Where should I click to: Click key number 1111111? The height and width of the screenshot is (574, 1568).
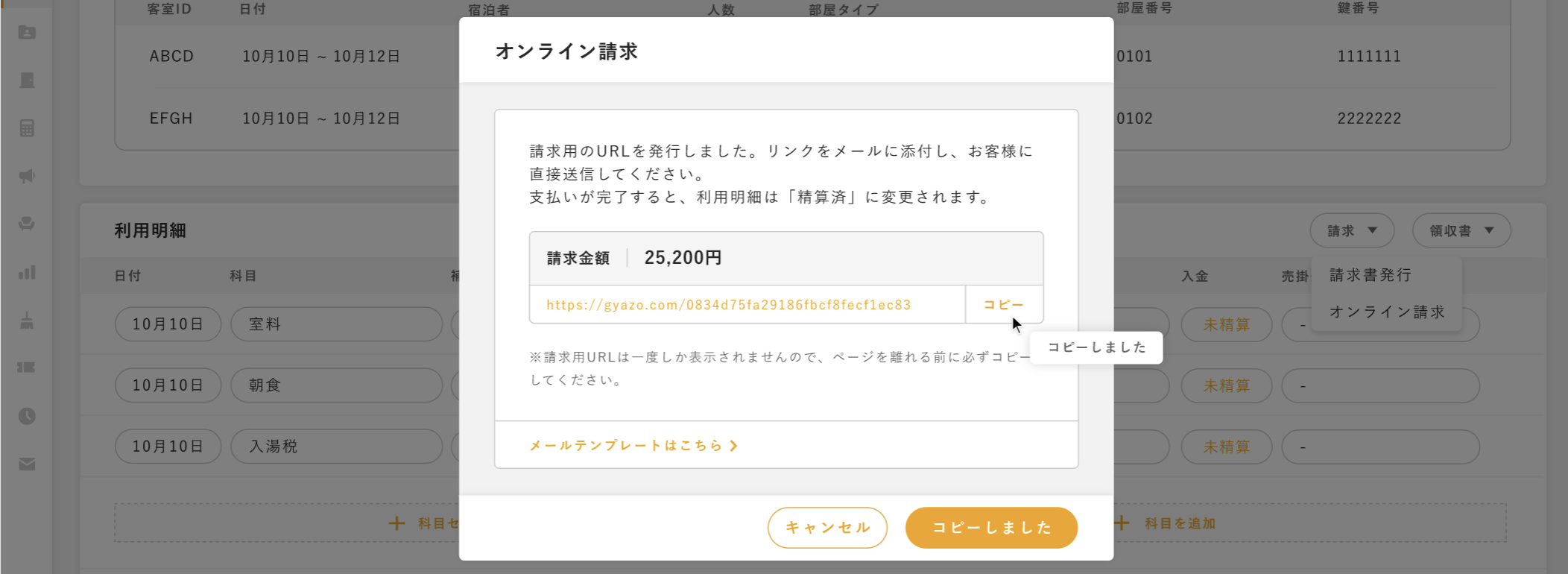pyautogui.click(x=1369, y=56)
